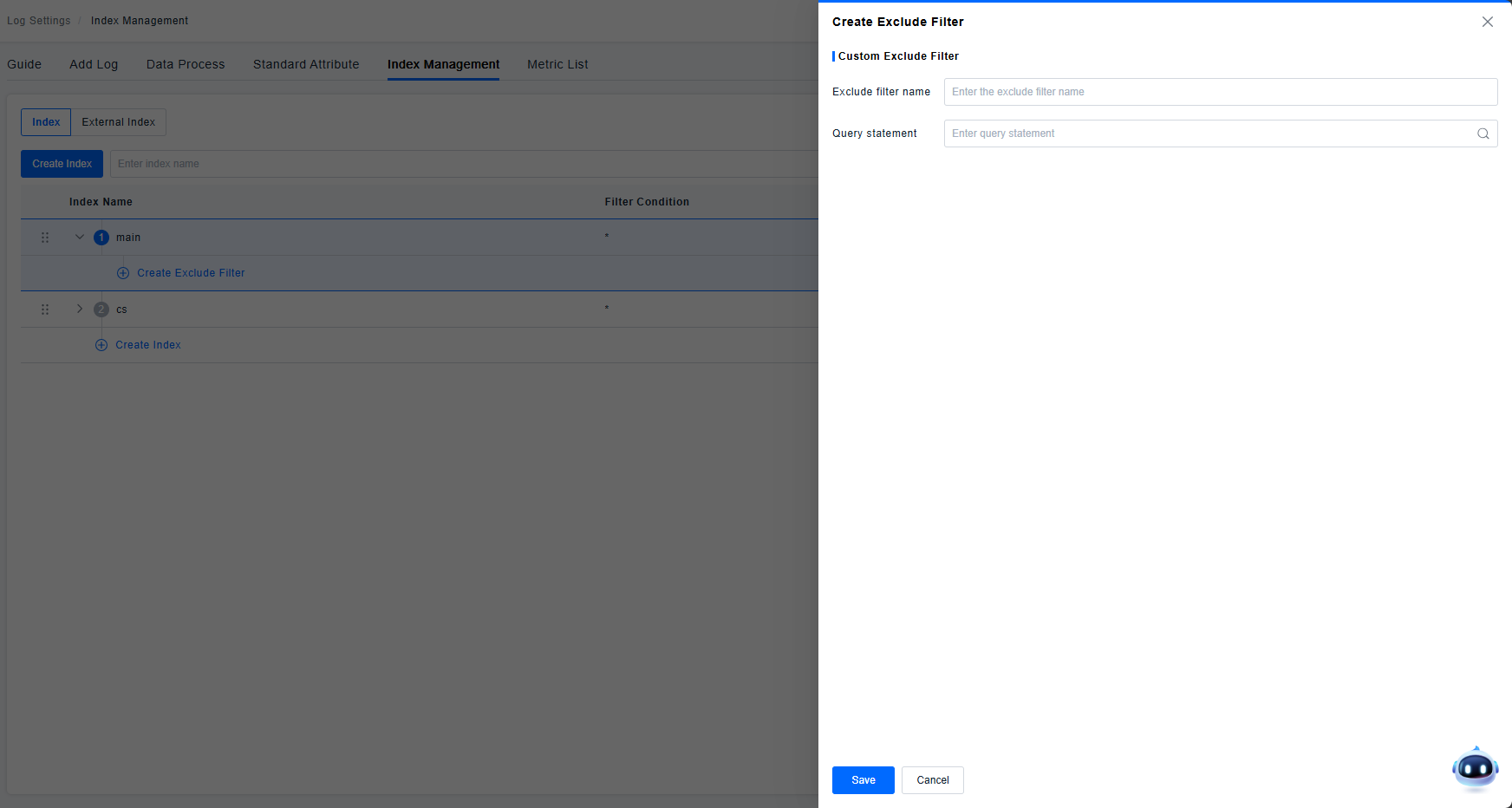Screen dimensions: 1512x808
Task: Open the robot assistant chat icon
Action: 1475,768
